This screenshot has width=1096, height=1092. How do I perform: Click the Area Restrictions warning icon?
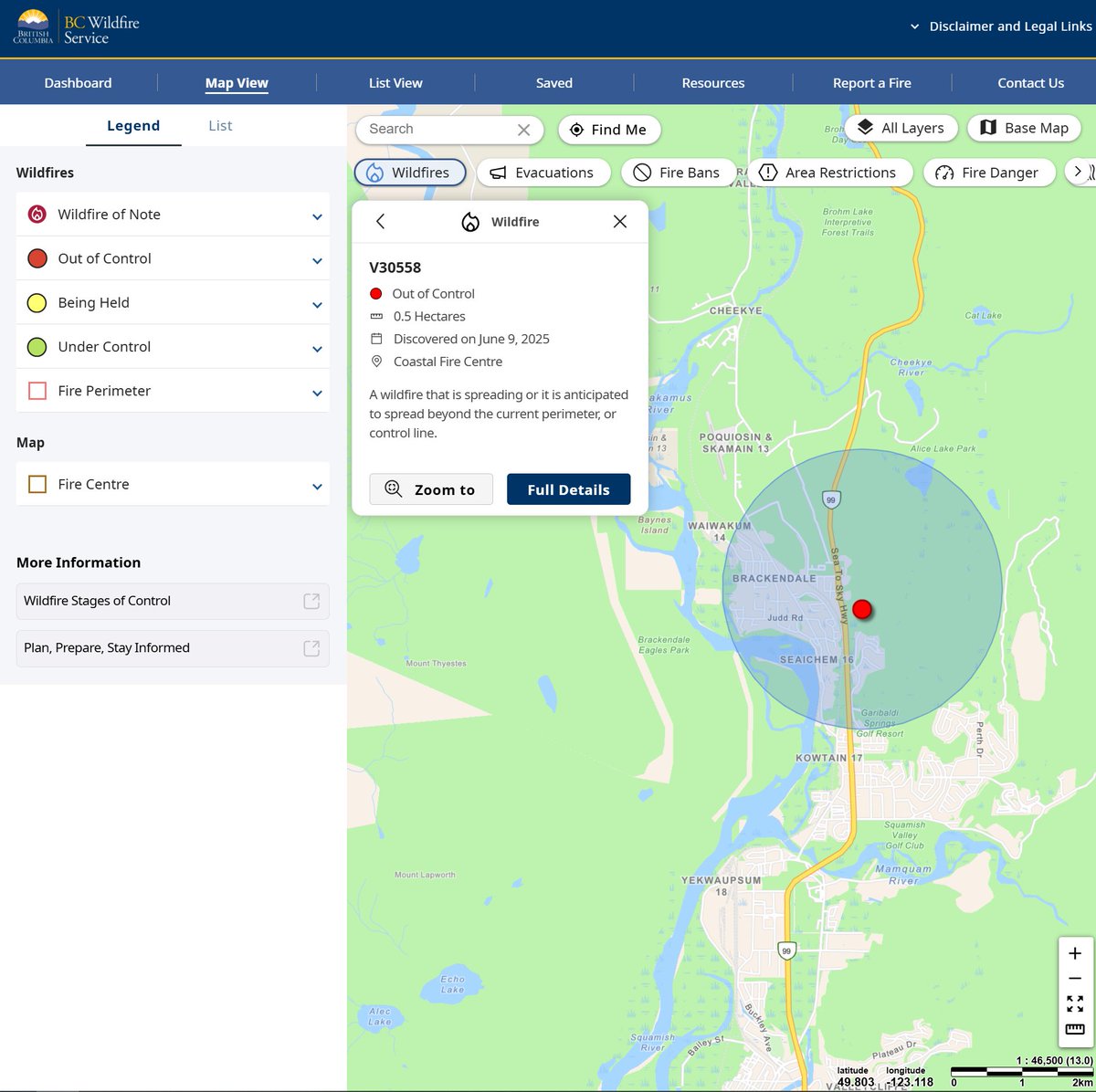[x=768, y=172]
